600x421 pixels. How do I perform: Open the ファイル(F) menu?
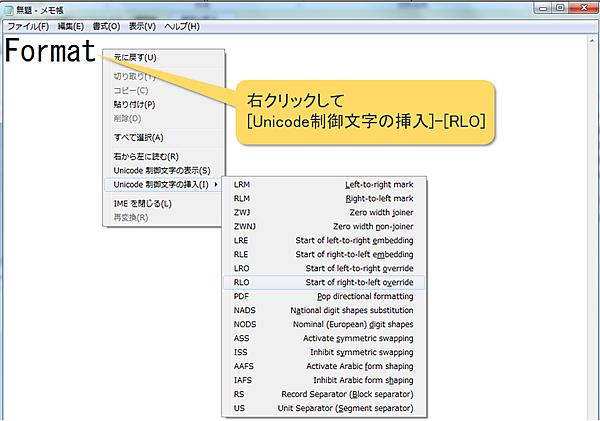point(29,25)
